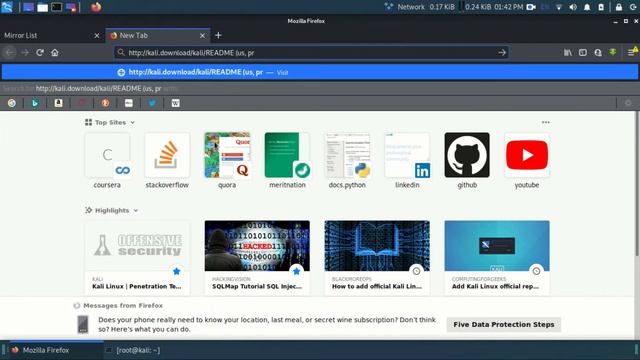640x360 pixels.
Task: Open the Library toolbar button
Action: pyautogui.click(x=568, y=53)
